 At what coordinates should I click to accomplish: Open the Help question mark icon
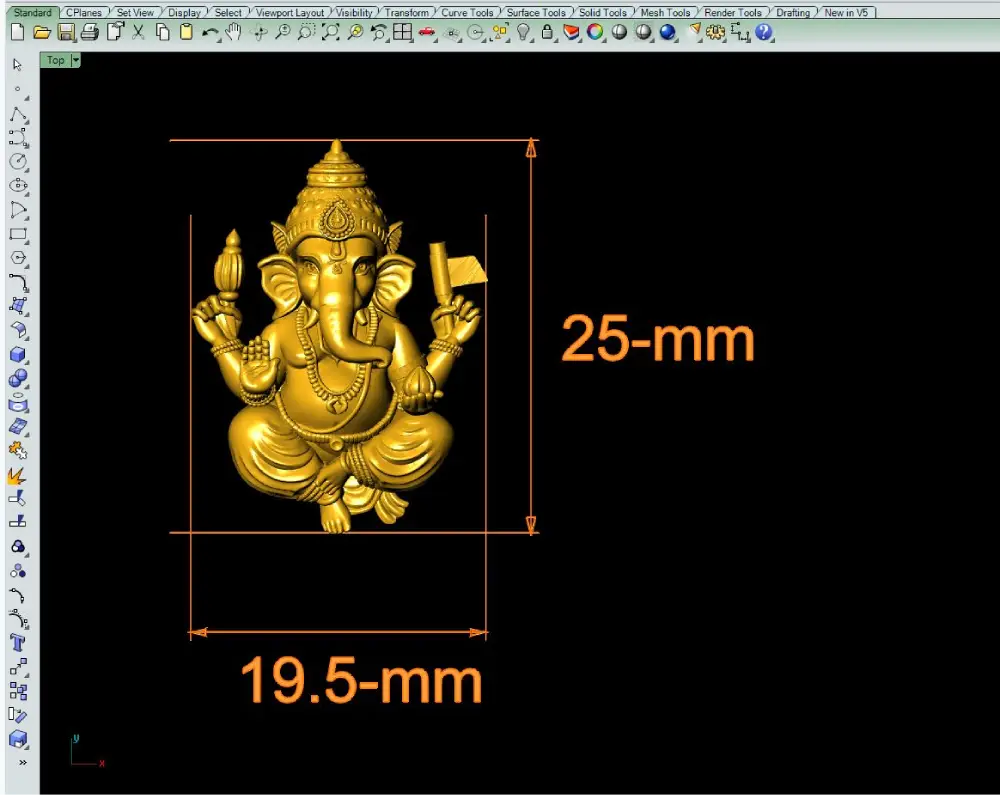[x=763, y=32]
